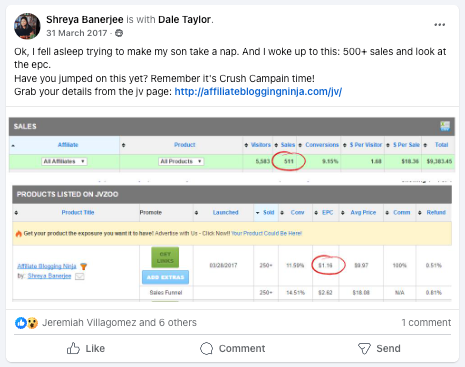Click the blue ADD EXTRAS button

click(165, 277)
